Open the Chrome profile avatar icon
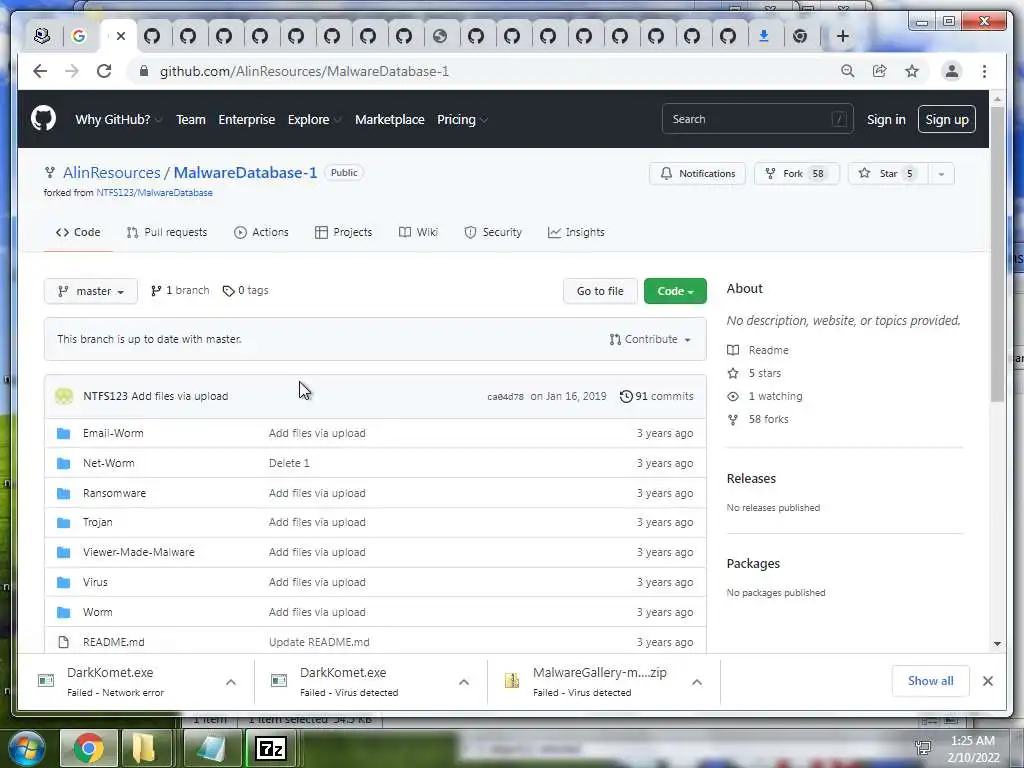Screen dimensions: 1024x768 952,71
